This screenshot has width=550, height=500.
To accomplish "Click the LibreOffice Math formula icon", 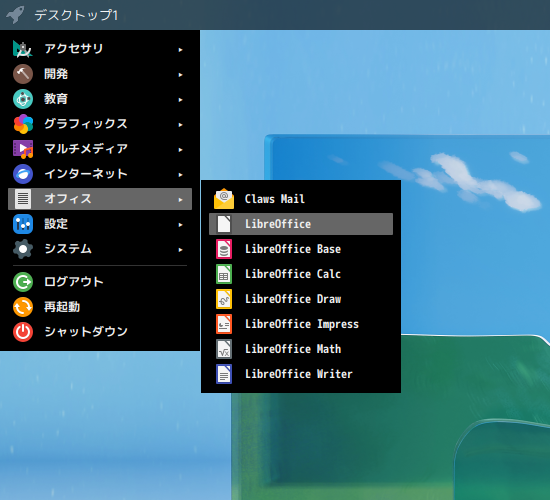I will (x=224, y=349).
